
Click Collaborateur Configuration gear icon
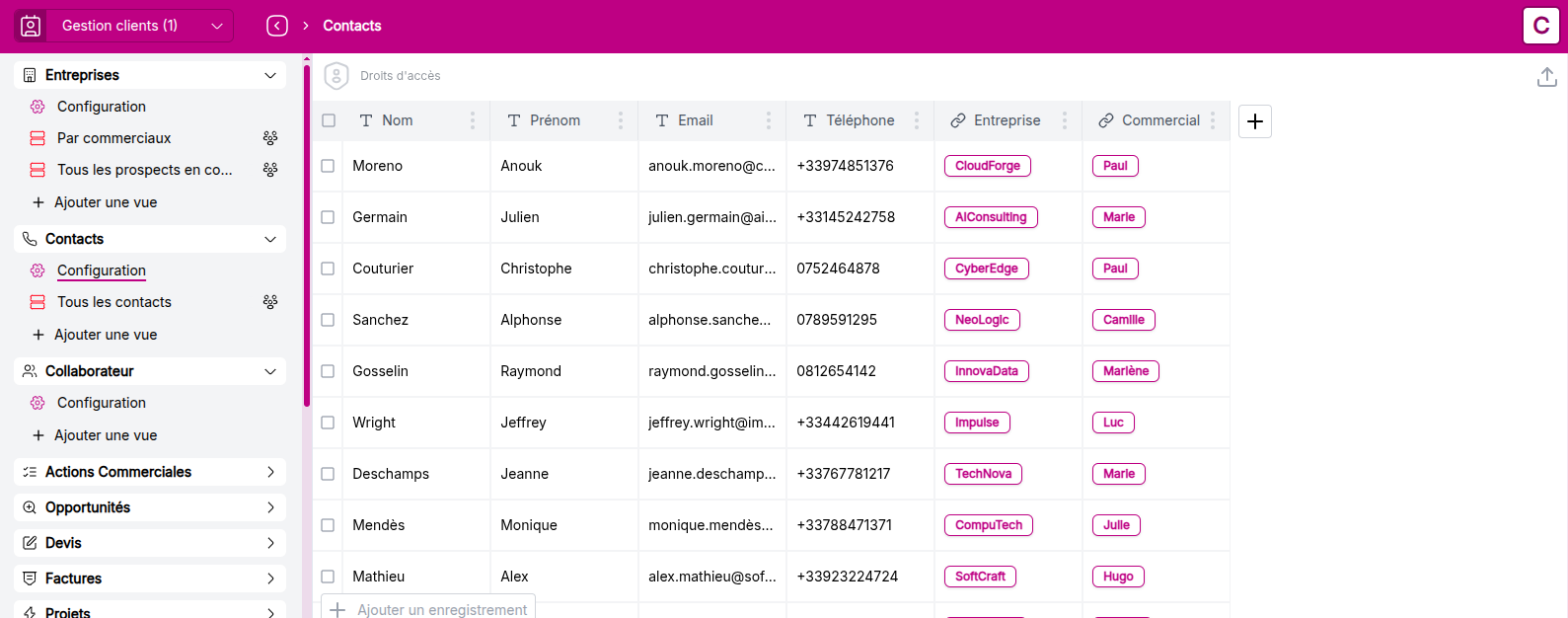(37, 403)
